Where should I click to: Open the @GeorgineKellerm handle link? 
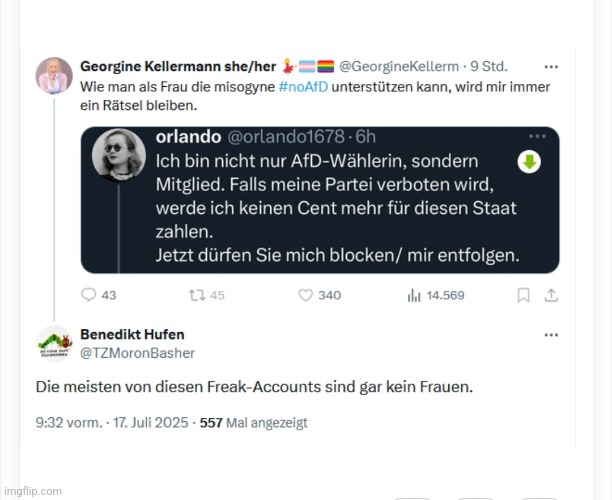click(x=399, y=67)
